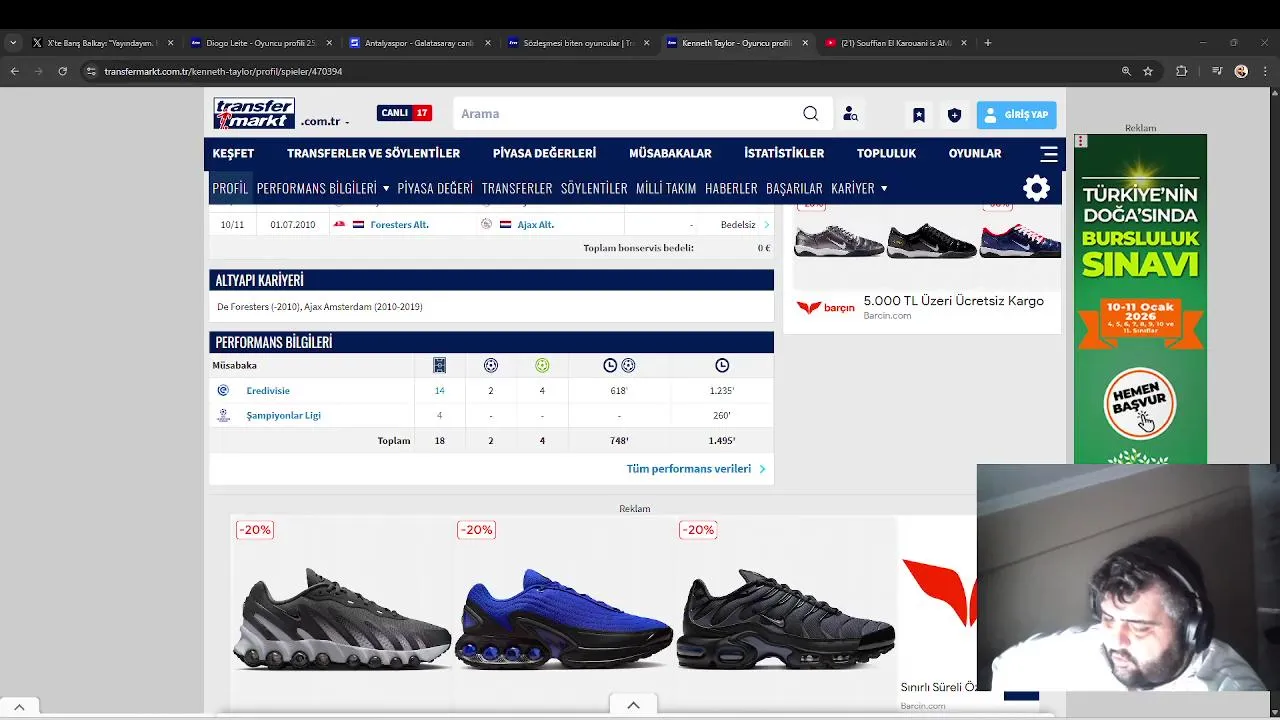Close the Kenneth Taylor browser tab
The height and width of the screenshot is (720, 1280).
[x=805, y=43]
